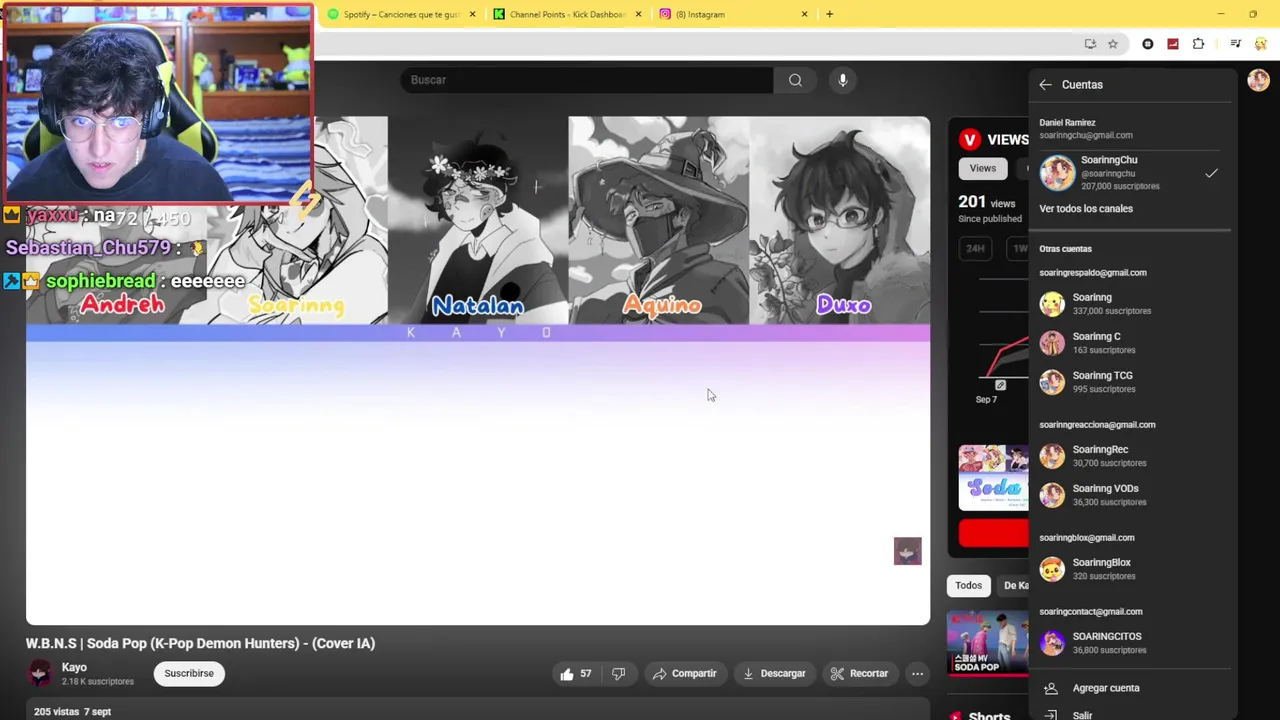Screen dimensions: 1280x720
Task: Select SoaringgBlox account avatar
Action: [x=1052, y=569]
